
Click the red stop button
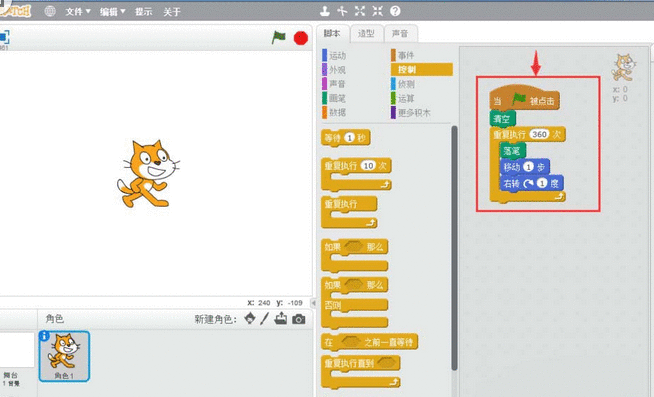301,38
